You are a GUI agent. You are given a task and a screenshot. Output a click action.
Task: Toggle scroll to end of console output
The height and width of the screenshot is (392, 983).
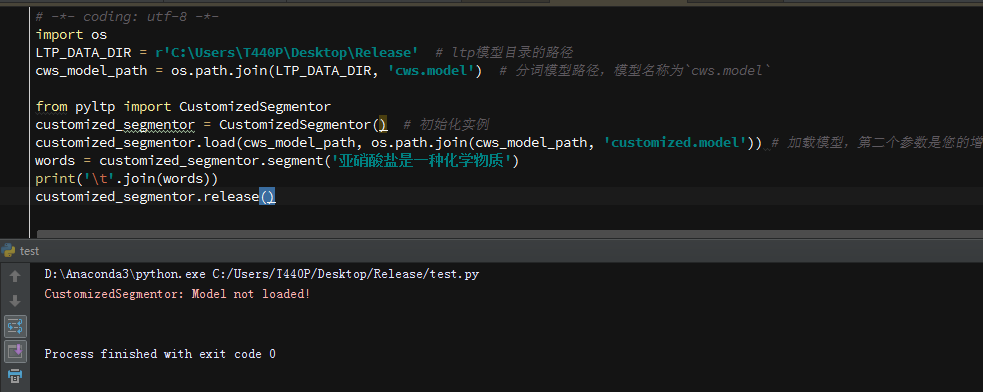[15, 351]
